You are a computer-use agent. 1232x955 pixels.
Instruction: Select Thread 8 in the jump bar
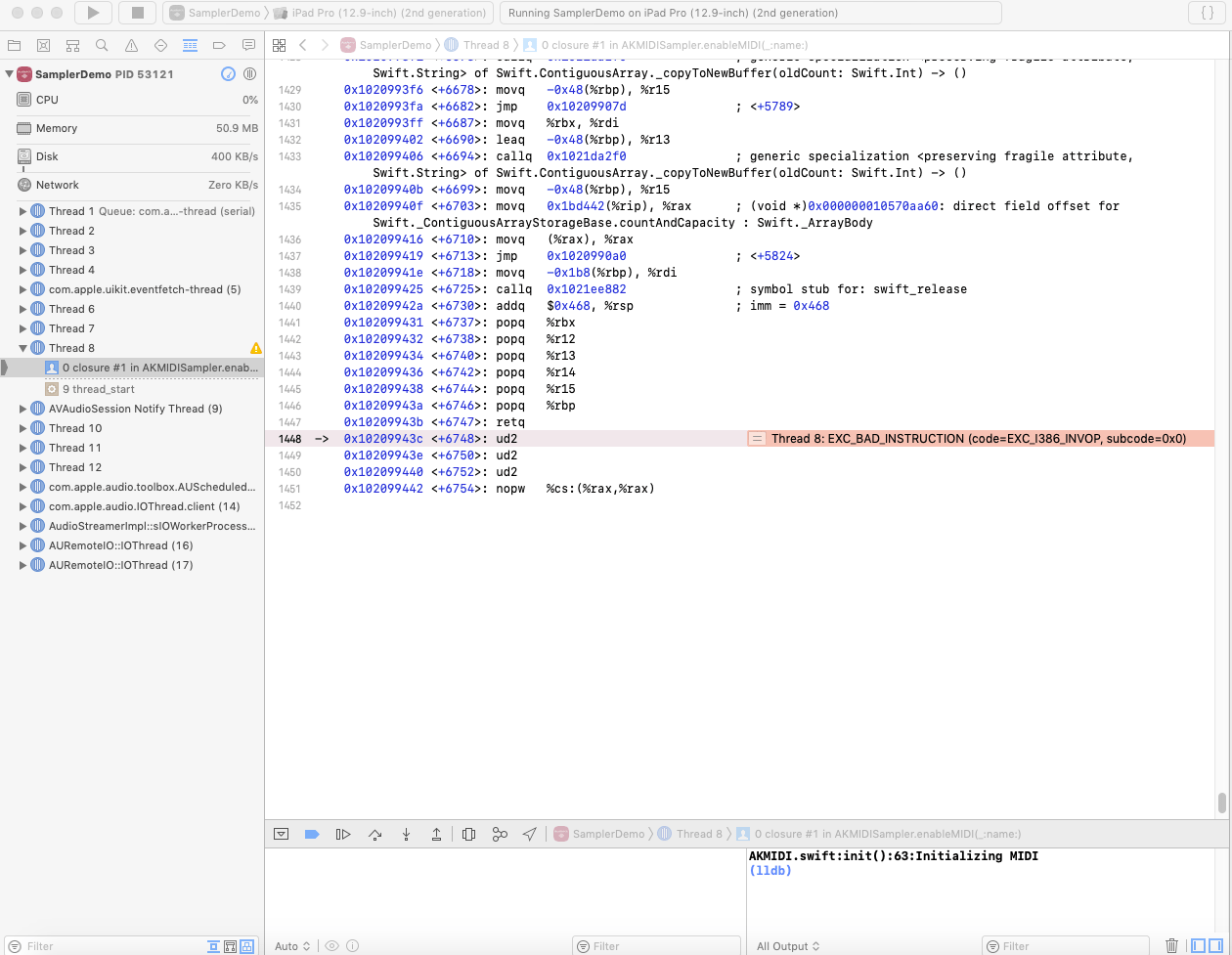(x=486, y=45)
